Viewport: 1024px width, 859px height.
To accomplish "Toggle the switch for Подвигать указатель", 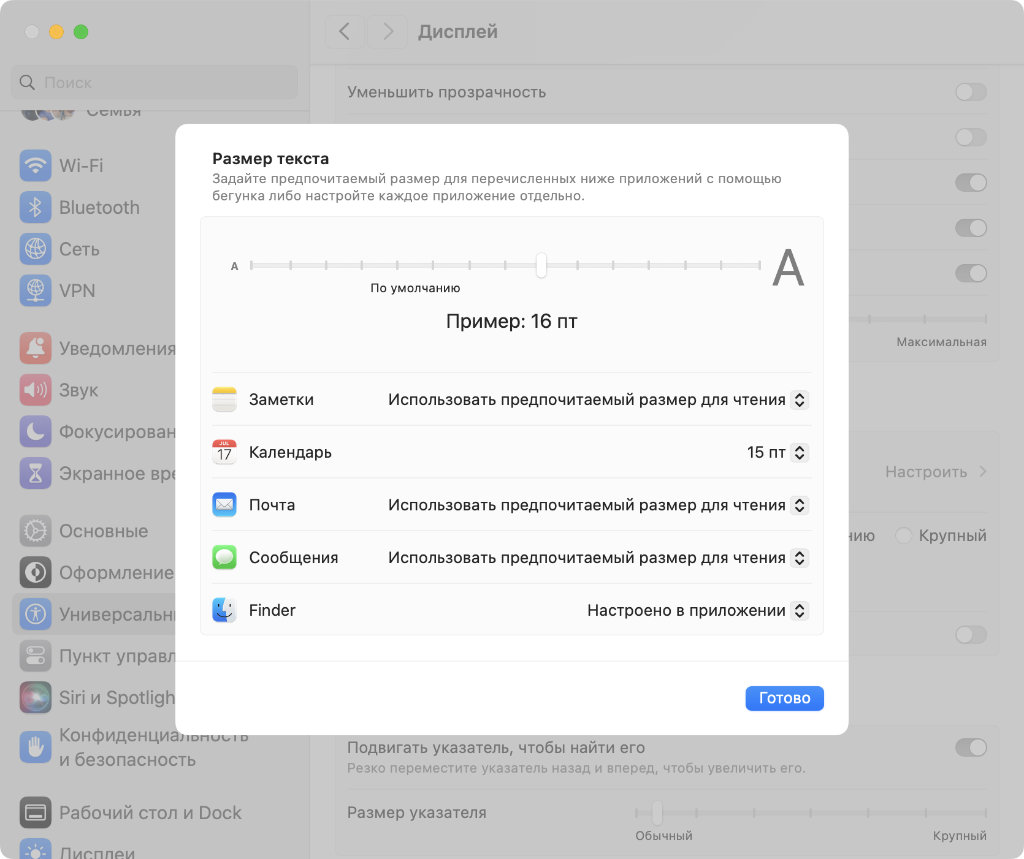I will (970, 747).
